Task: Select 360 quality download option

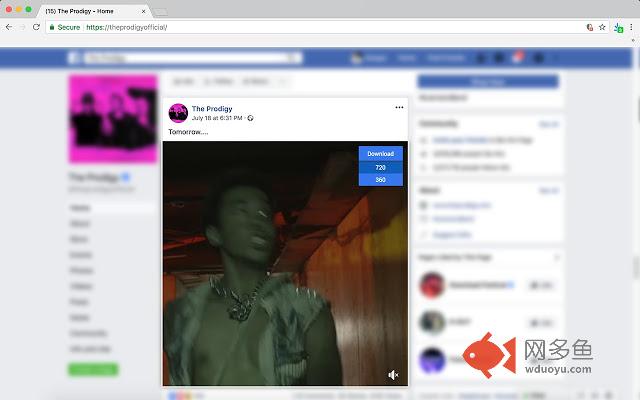Action: pyautogui.click(x=380, y=180)
